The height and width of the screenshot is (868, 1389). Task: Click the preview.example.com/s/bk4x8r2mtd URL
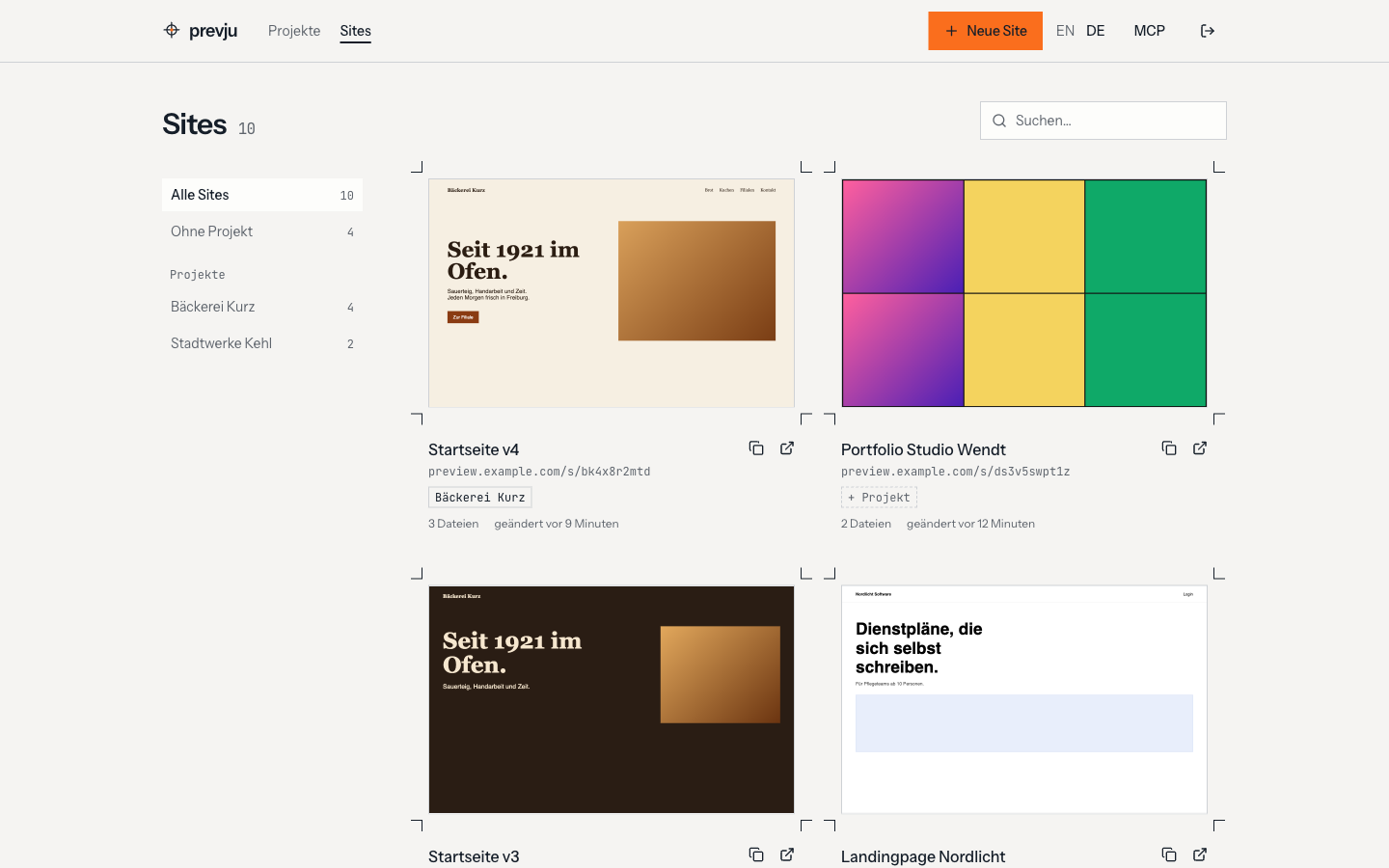point(539,472)
